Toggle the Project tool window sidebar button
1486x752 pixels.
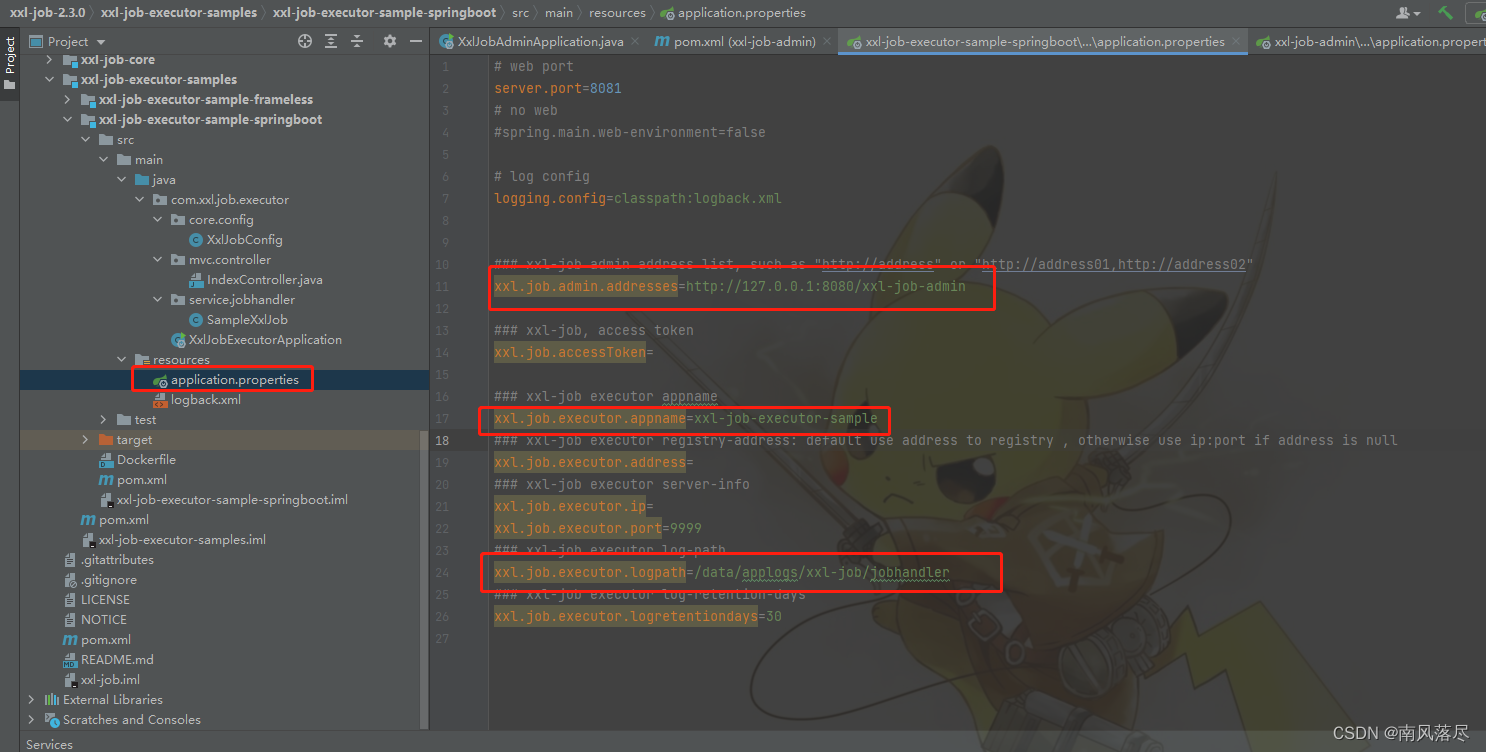pos(10,62)
